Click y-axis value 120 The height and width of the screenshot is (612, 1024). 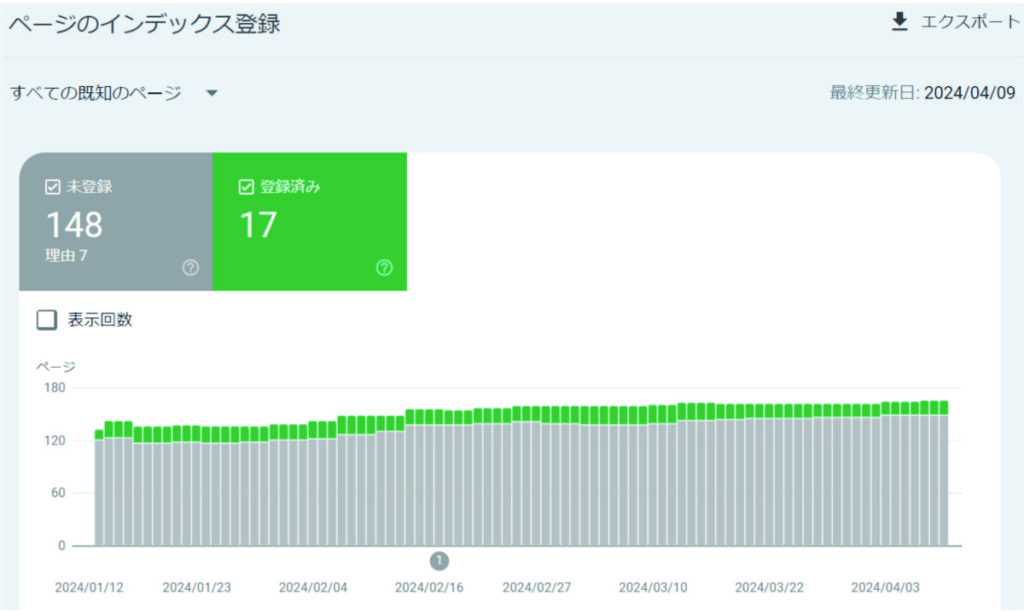coord(55,441)
